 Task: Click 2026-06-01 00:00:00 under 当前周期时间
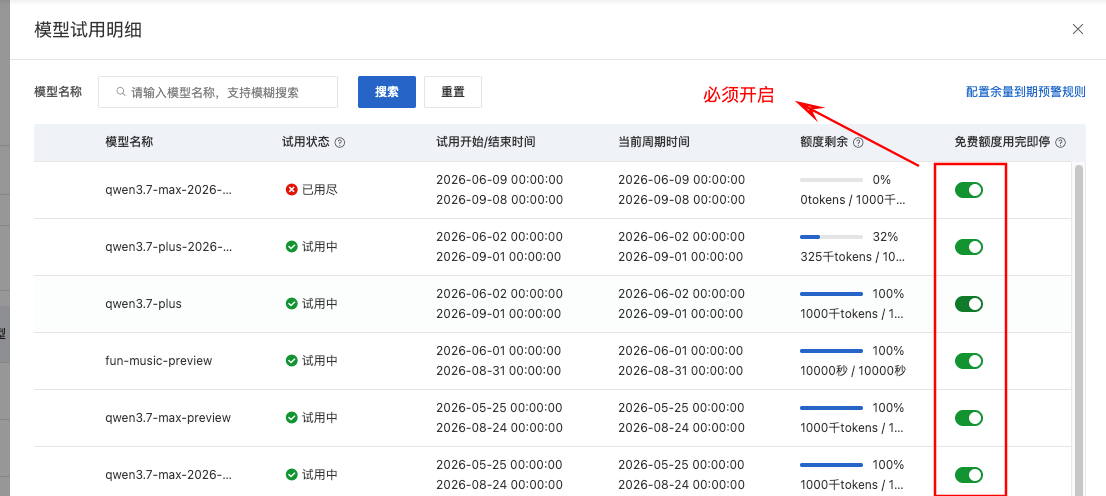click(681, 351)
